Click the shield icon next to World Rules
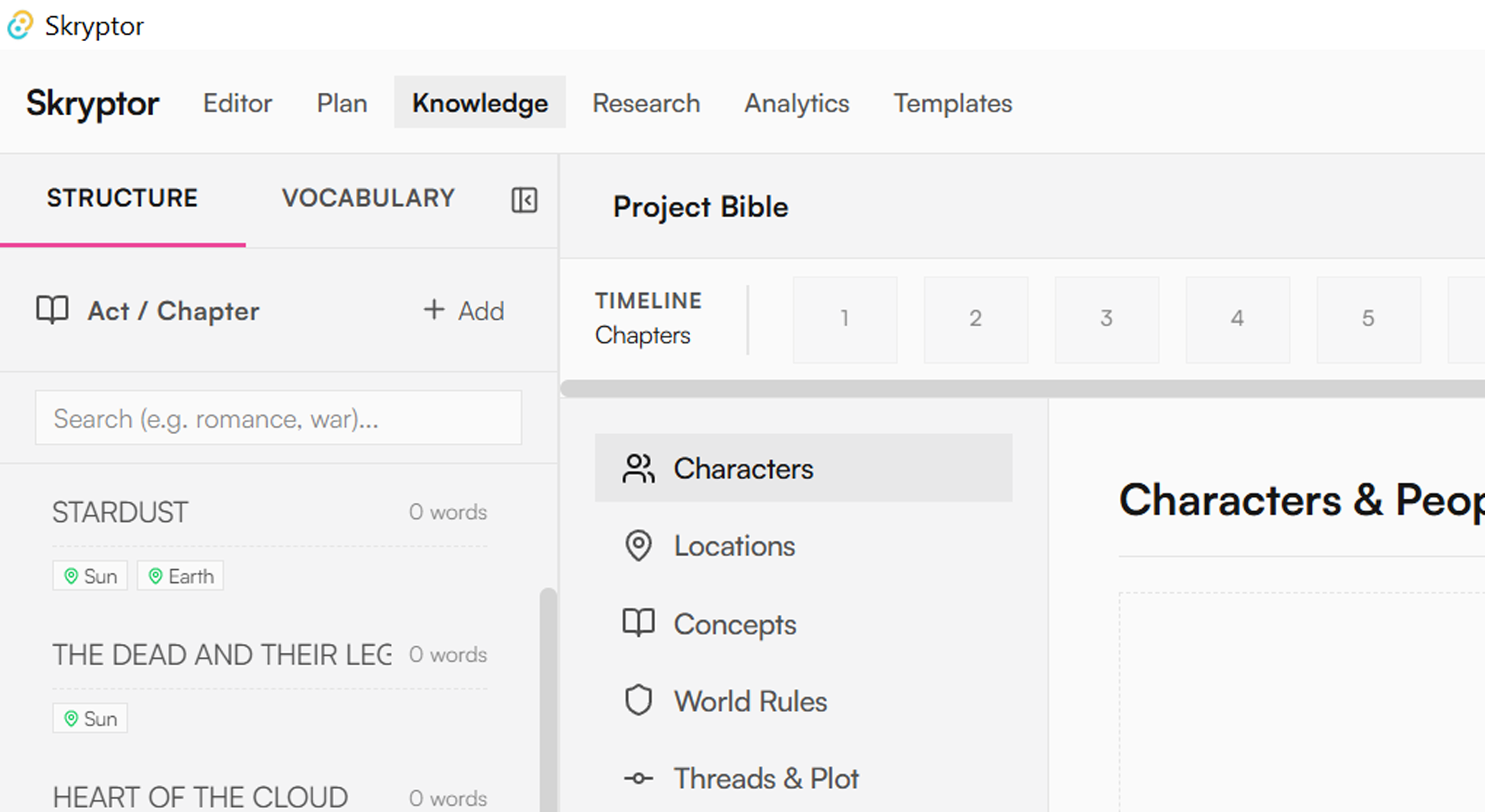The width and height of the screenshot is (1485, 812). pos(639,701)
